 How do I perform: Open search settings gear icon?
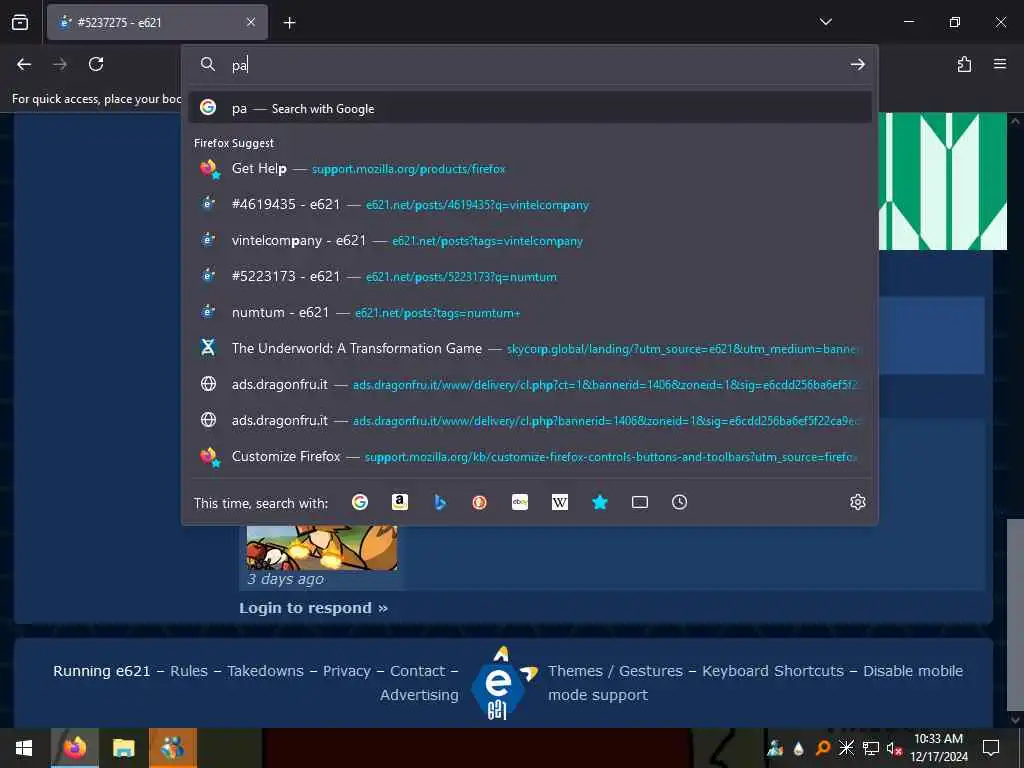click(x=857, y=502)
